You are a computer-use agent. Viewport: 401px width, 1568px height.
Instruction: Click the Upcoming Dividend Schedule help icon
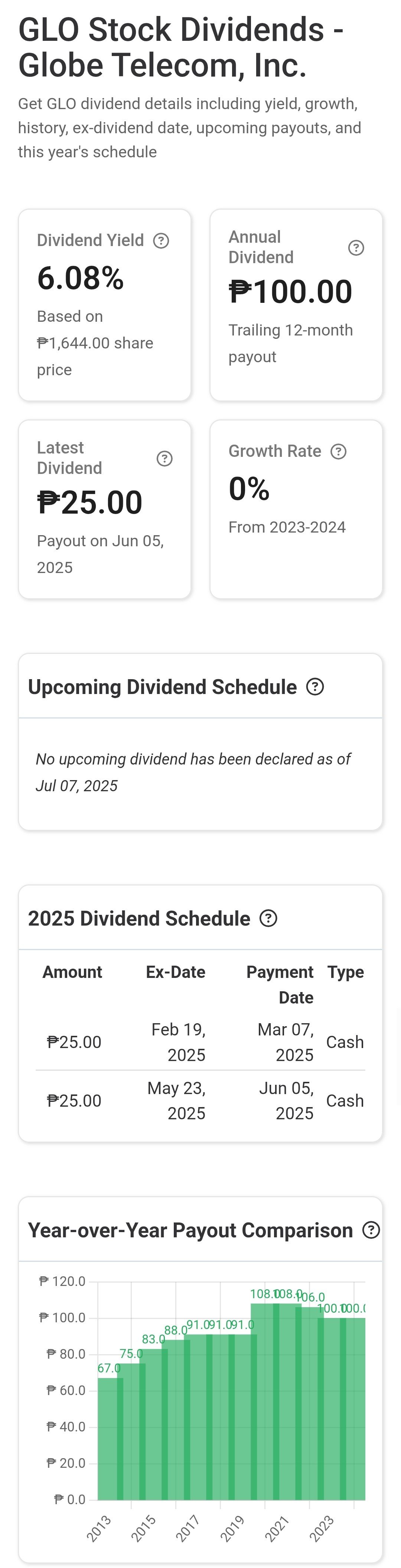point(314,687)
